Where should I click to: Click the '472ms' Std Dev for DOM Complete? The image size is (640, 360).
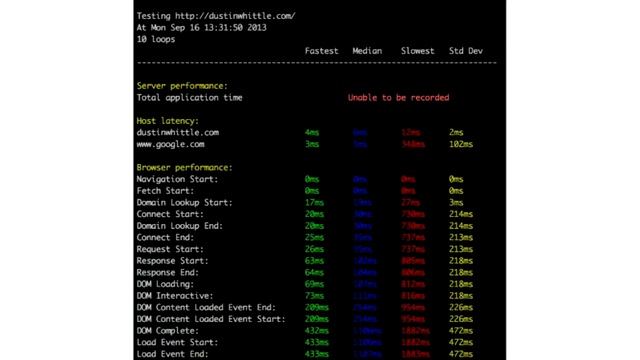tap(461, 331)
